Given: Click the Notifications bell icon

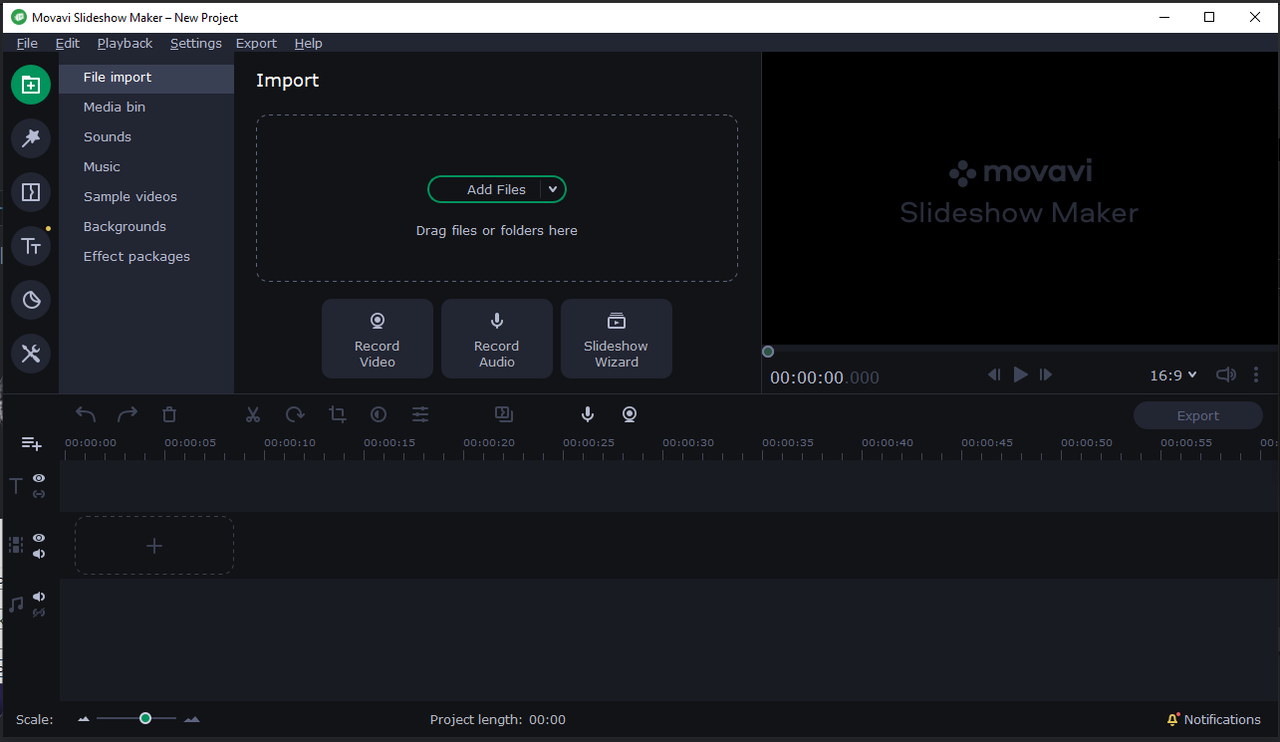Looking at the screenshot, I should click(x=1173, y=720).
